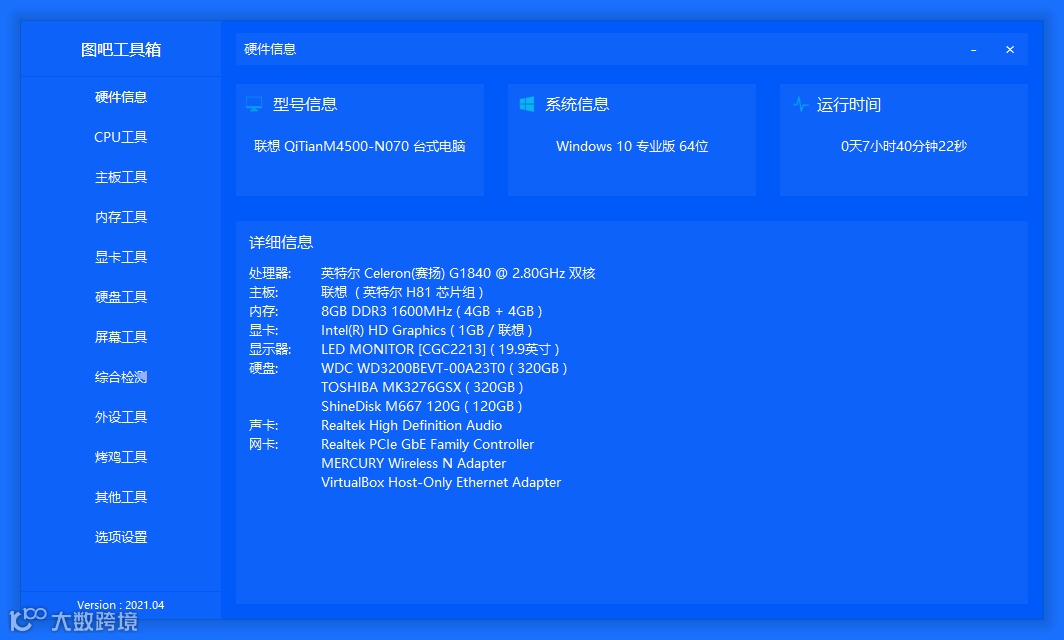Click the Windows logo beside 系统信息

(527, 104)
